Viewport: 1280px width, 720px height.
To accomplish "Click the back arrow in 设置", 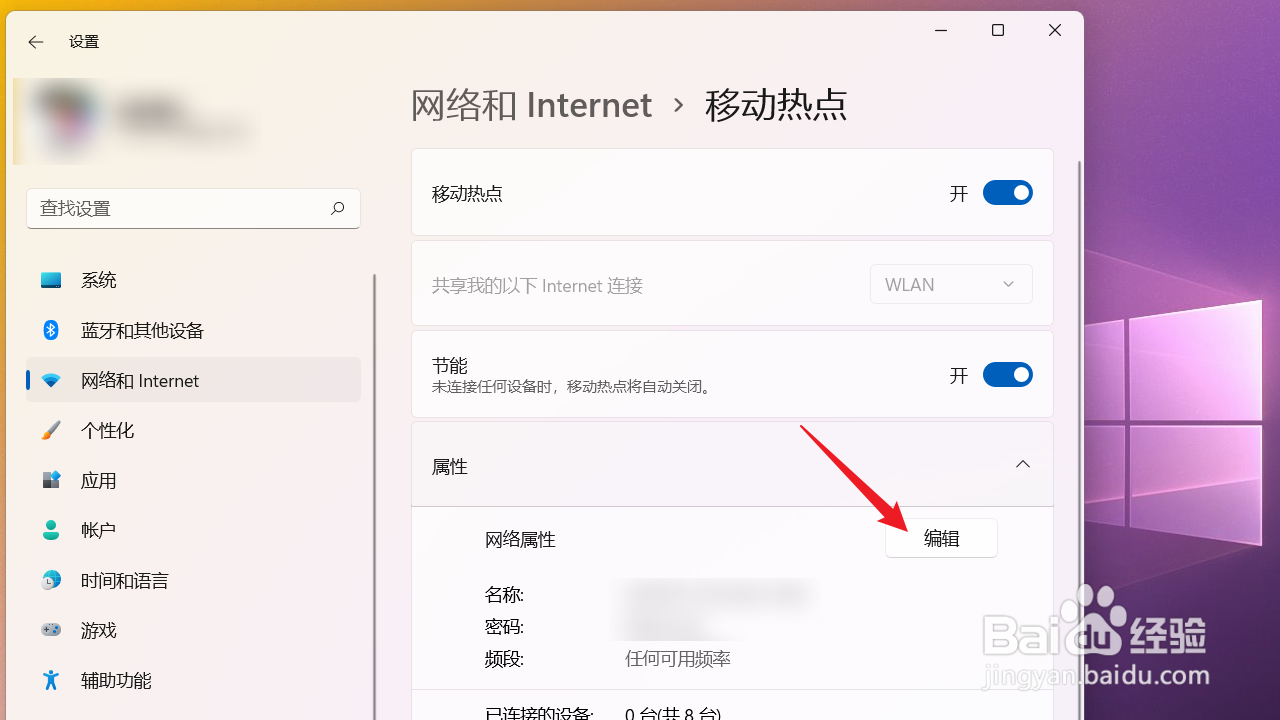I will 35,42.
